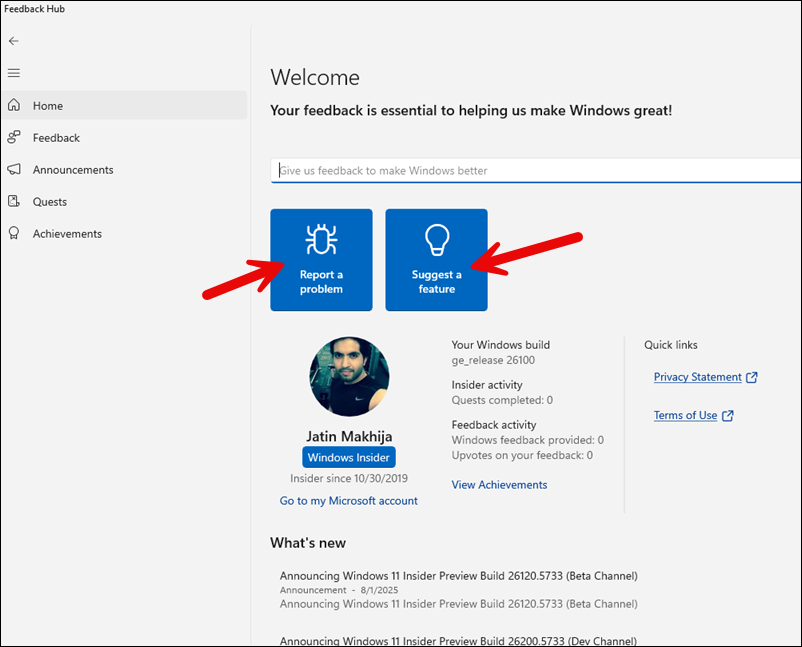The width and height of the screenshot is (802, 647).
Task: Open Achievements from the sidebar
Action: (124, 234)
